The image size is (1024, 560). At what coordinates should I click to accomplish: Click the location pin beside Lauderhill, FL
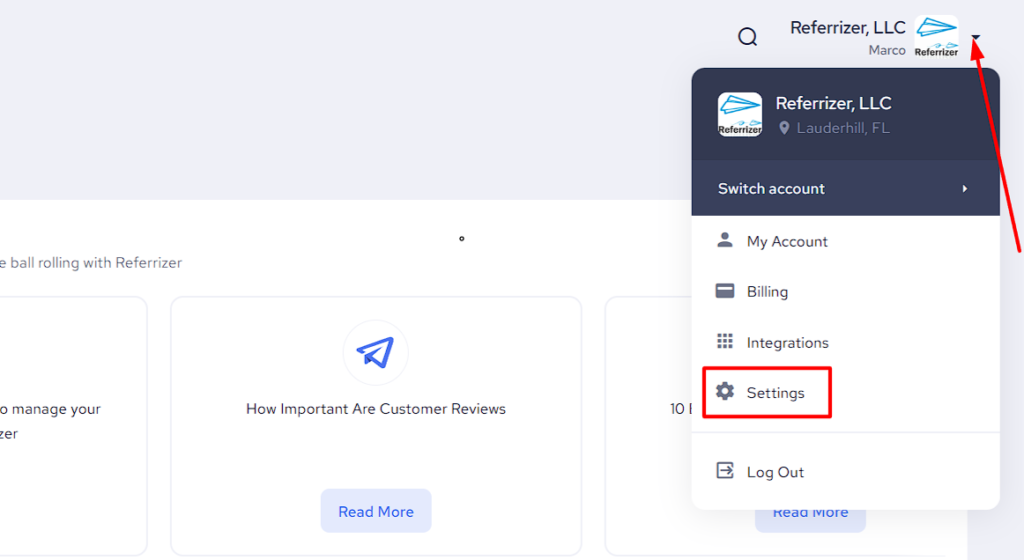785,128
